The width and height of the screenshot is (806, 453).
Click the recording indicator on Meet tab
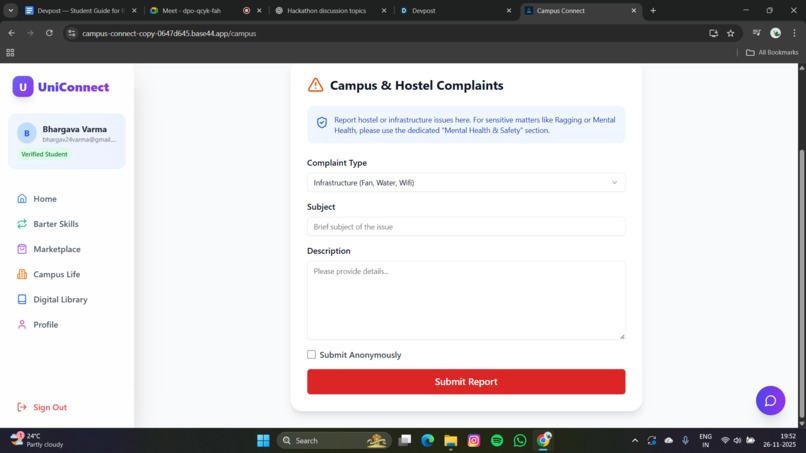(x=246, y=10)
